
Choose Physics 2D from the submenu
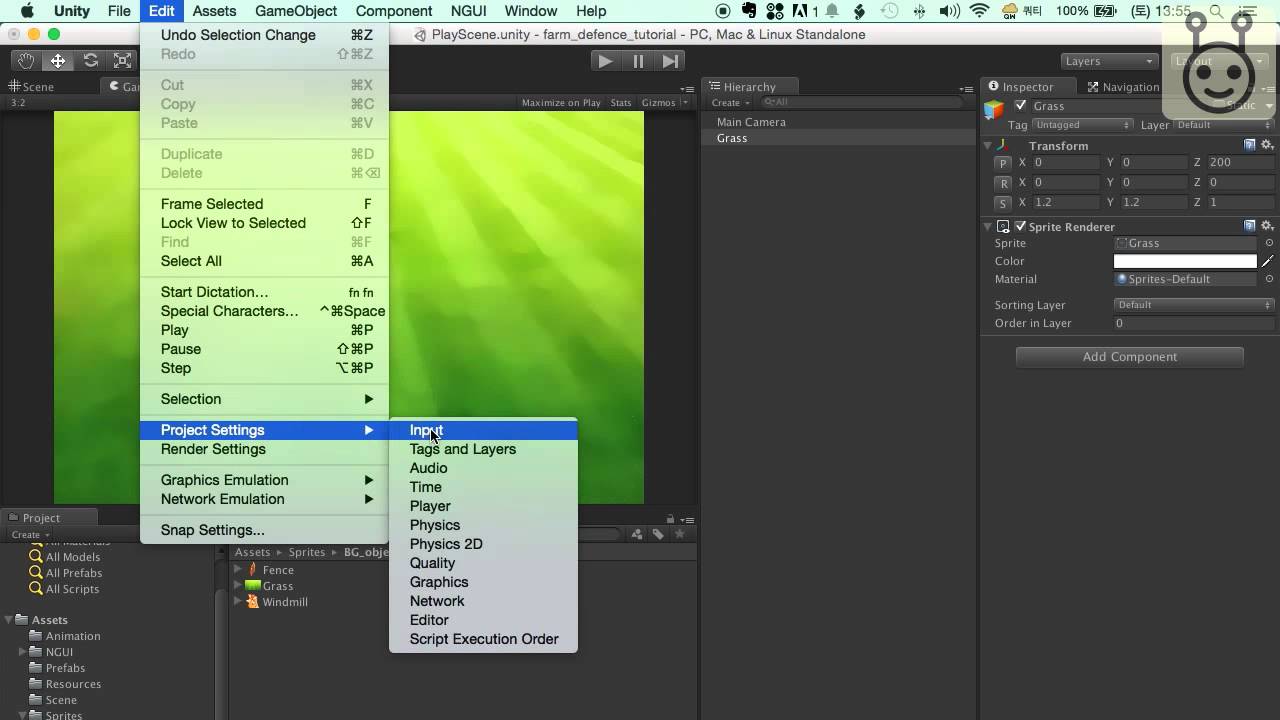coord(483,544)
